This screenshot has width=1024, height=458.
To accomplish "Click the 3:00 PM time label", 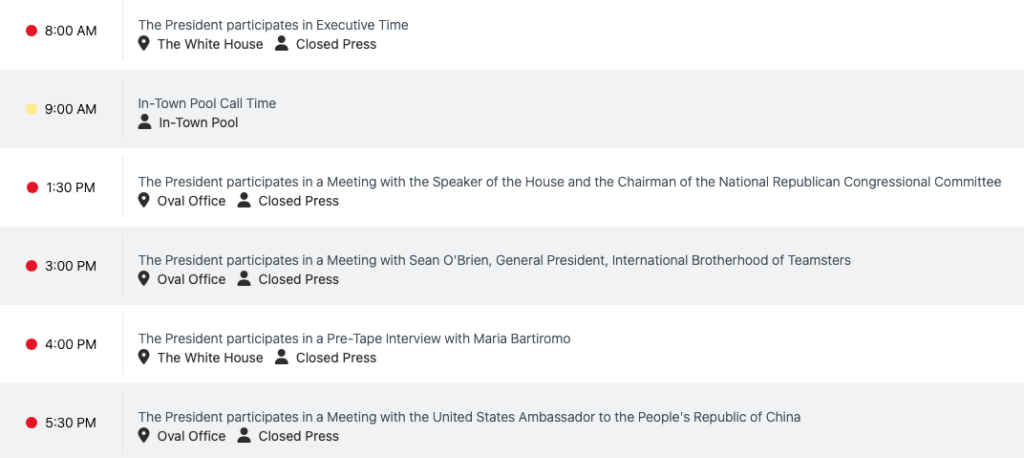I will [x=71, y=266].
